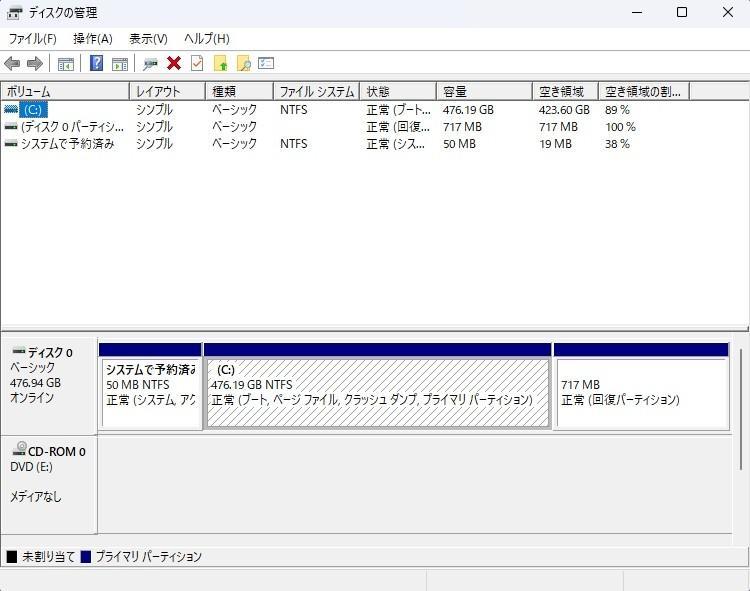Sort by the 種類 column header

click(239, 91)
